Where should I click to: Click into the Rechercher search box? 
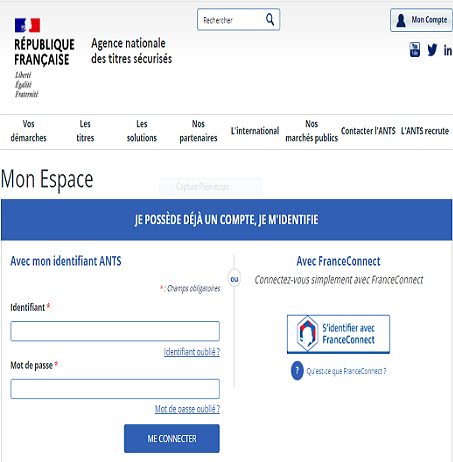pos(232,20)
